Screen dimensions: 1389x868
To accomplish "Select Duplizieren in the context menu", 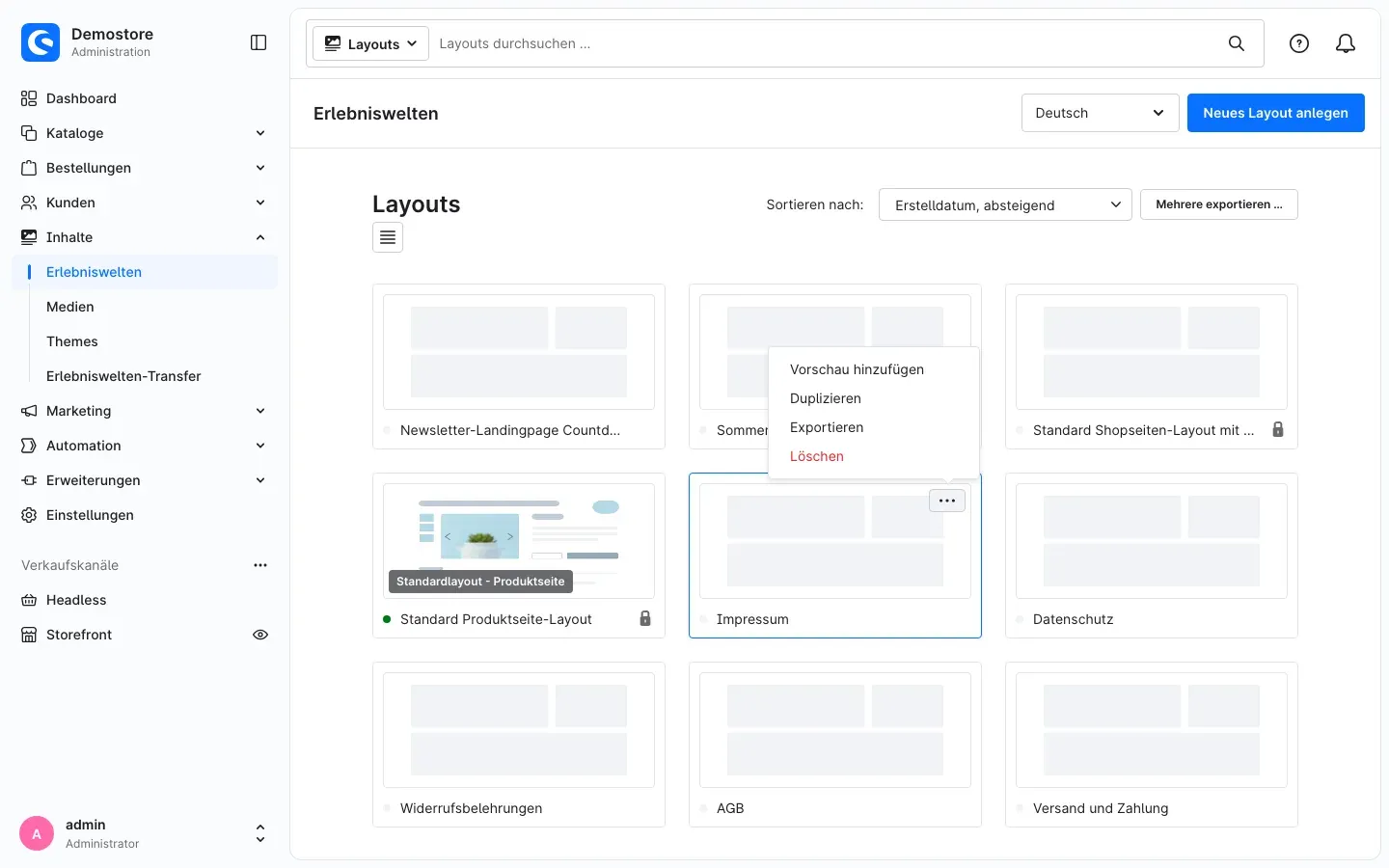I will click(826, 398).
